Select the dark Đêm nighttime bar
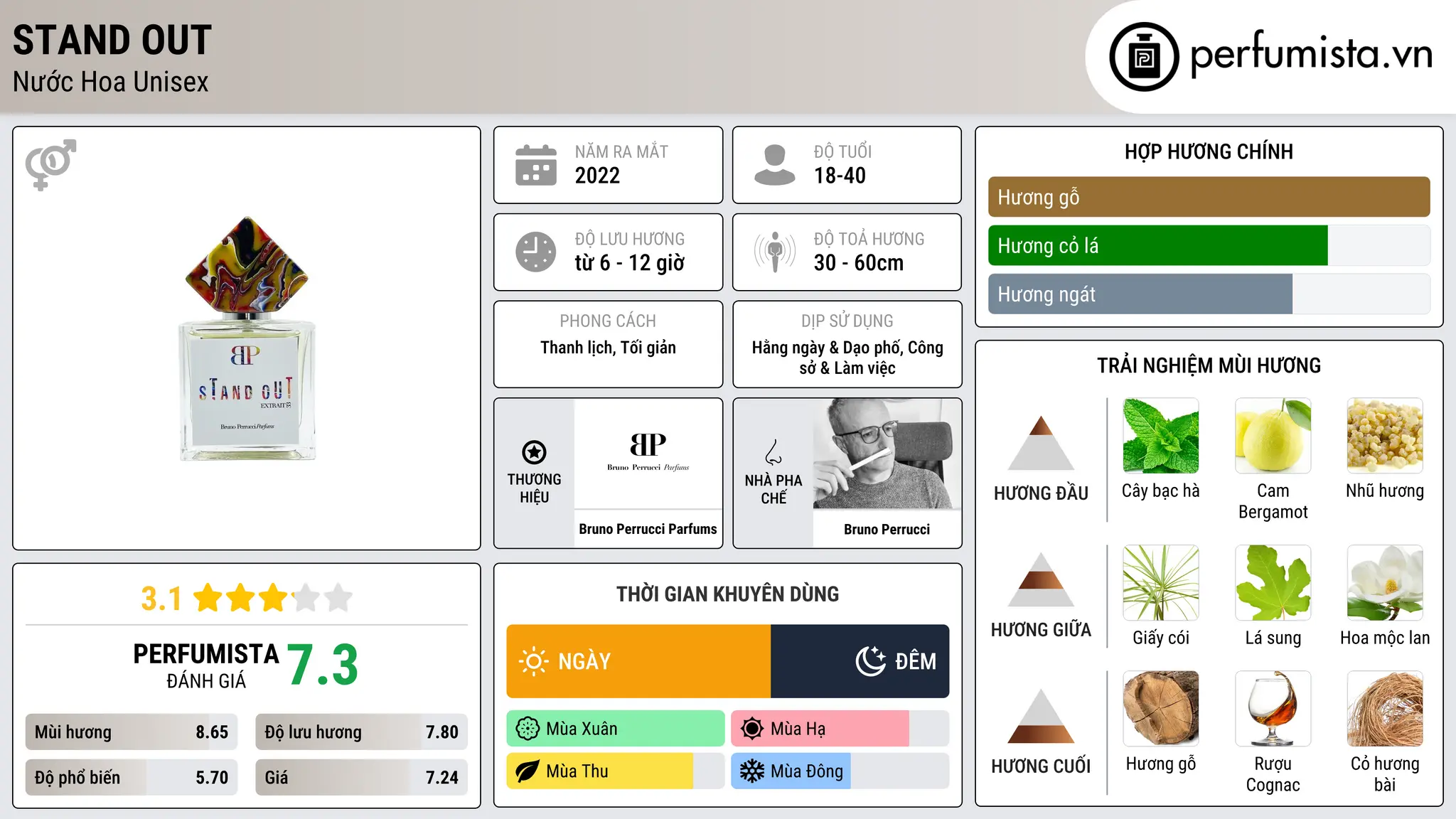 tap(860, 661)
